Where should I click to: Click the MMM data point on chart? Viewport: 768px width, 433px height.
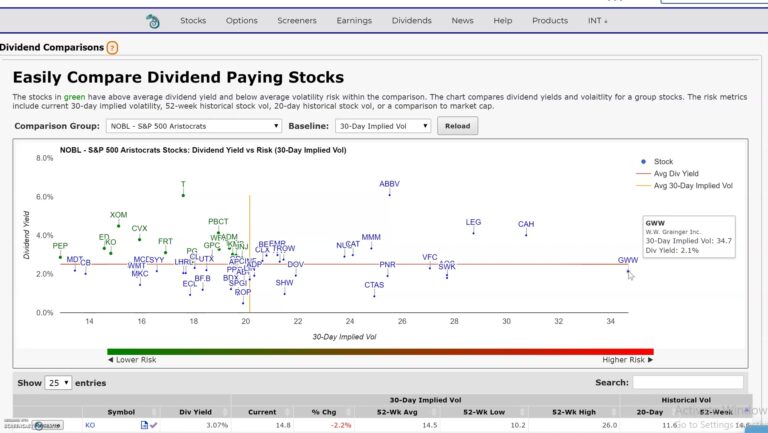[371, 248]
